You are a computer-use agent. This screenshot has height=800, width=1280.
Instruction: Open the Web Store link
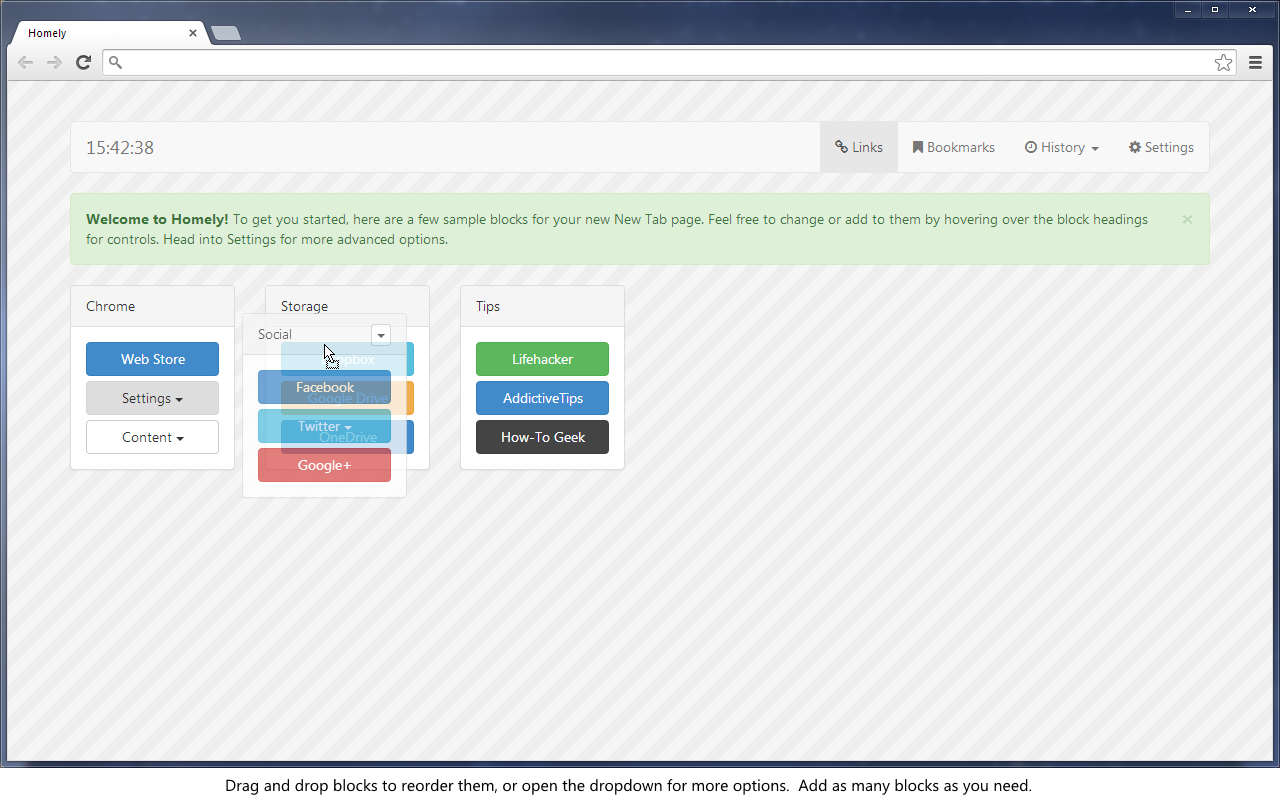(152, 359)
